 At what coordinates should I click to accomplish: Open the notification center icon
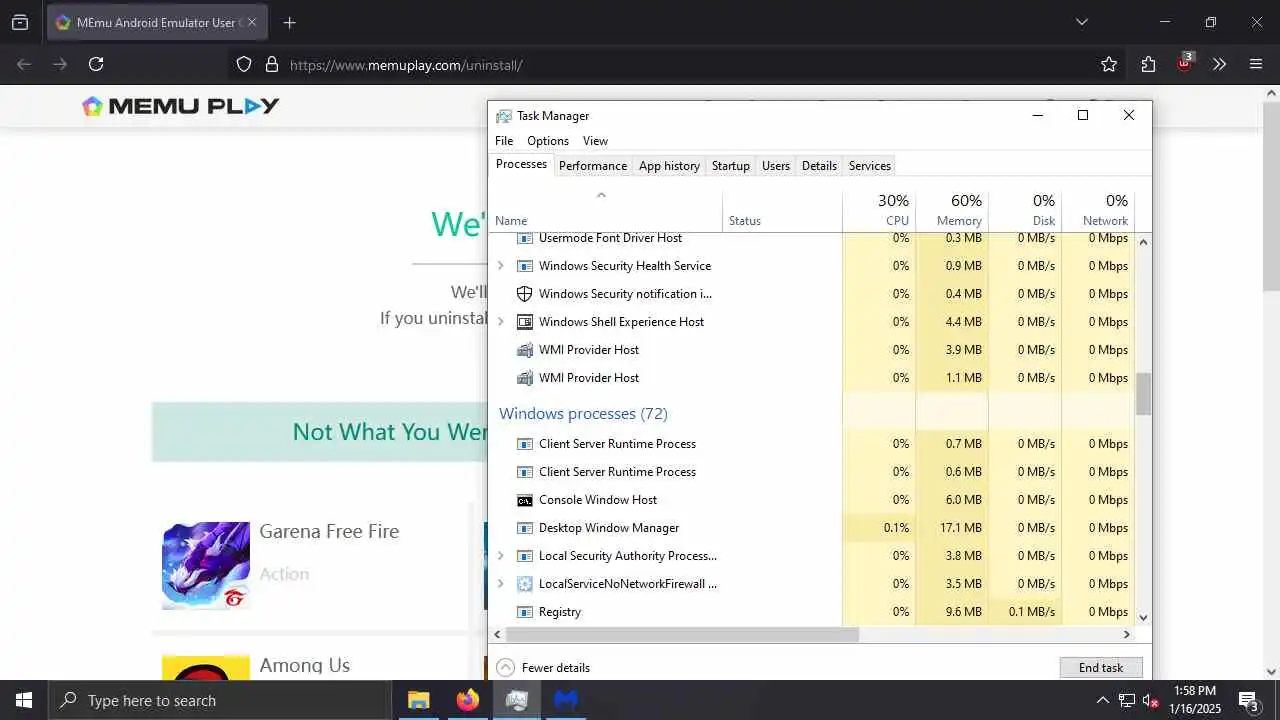pos(1249,700)
